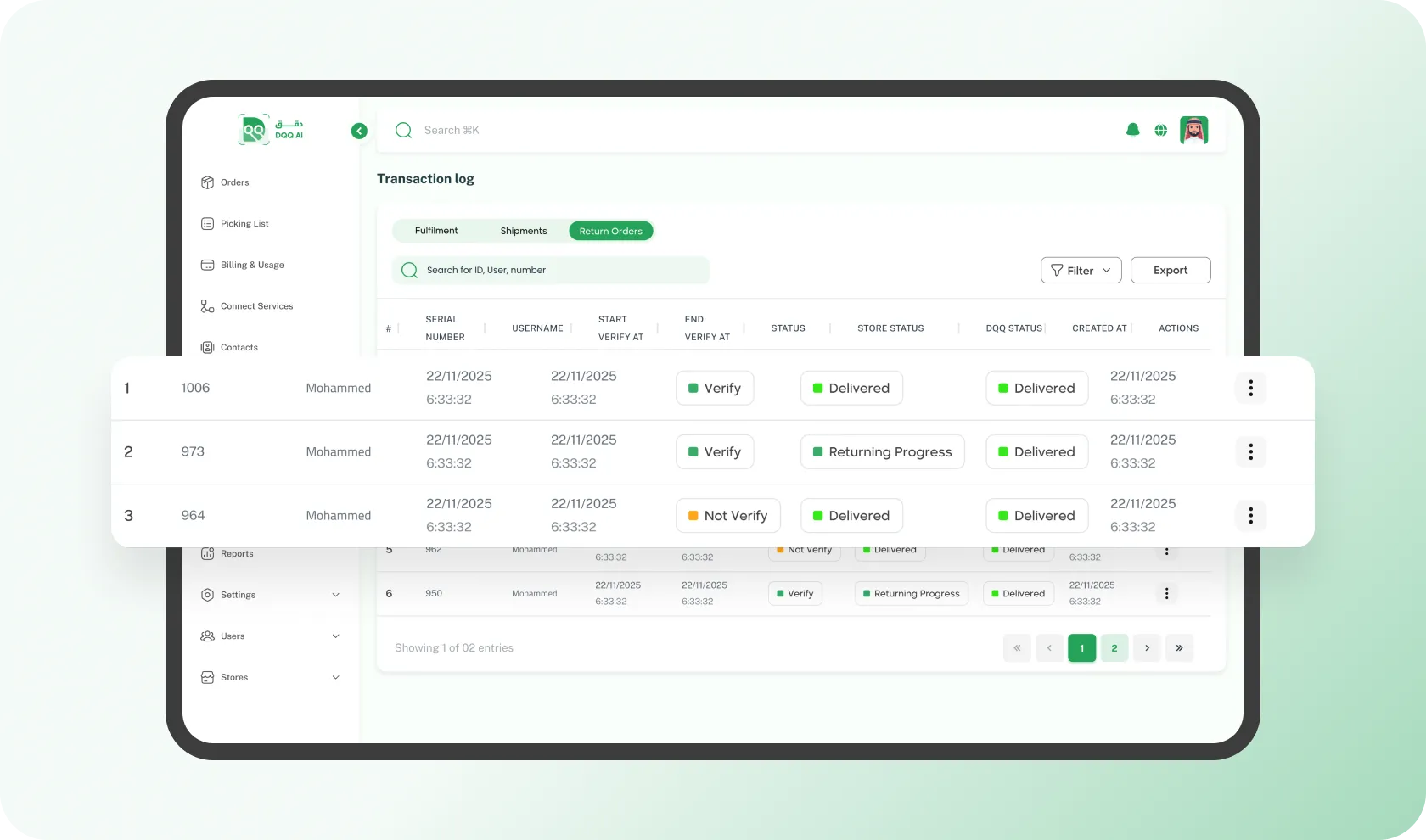Collapse the sidebar with green arrow
The width and height of the screenshot is (1426, 840).
(359, 131)
